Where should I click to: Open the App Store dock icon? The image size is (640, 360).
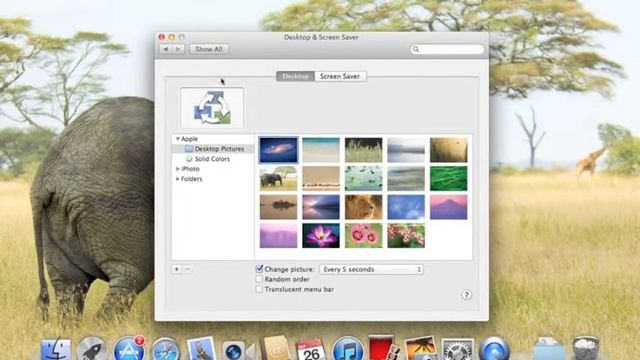(x=129, y=349)
